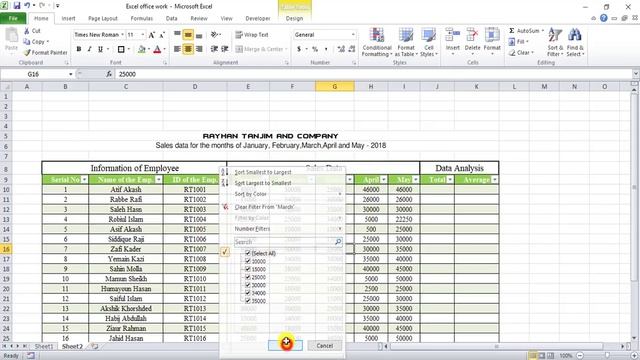Image resolution: width=640 pixels, height=360 pixels.
Task: Click the Accounting Number Format dollar icon
Action: point(299,49)
